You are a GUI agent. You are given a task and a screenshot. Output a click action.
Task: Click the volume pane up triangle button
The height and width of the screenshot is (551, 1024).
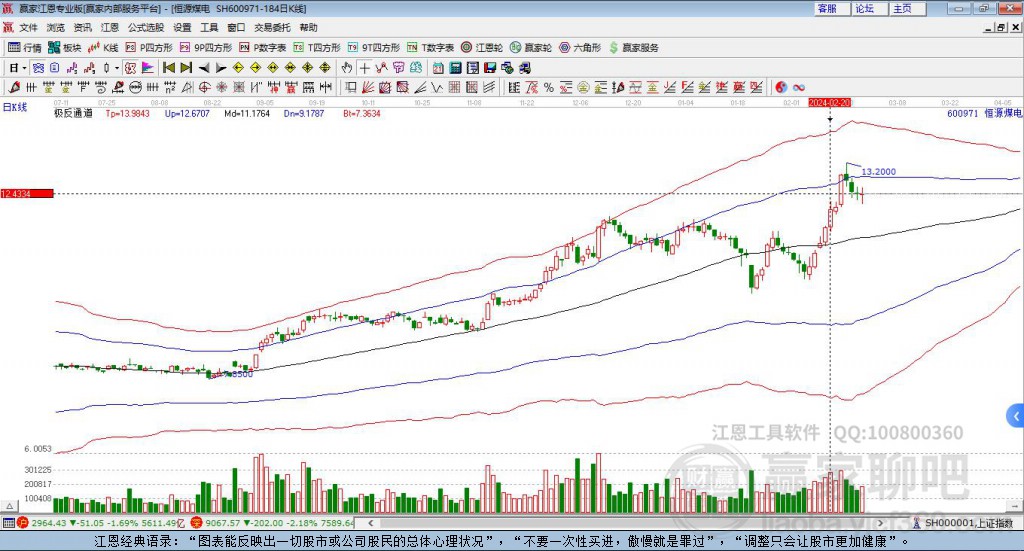(9, 506)
